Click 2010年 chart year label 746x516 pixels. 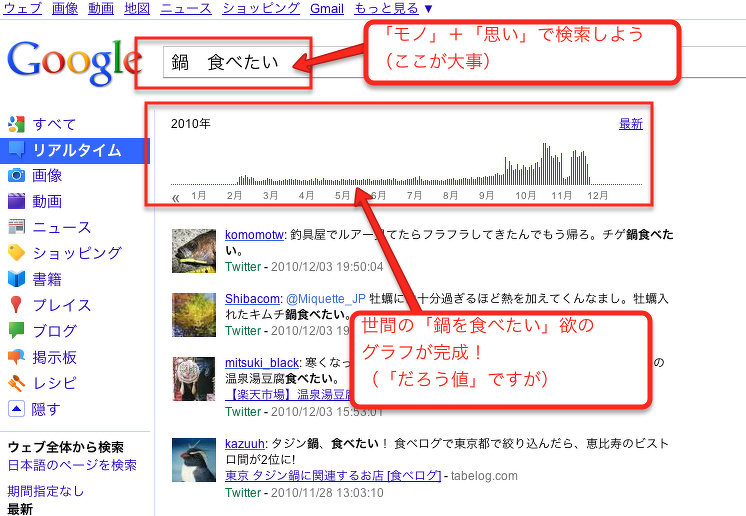coord(191,124)
